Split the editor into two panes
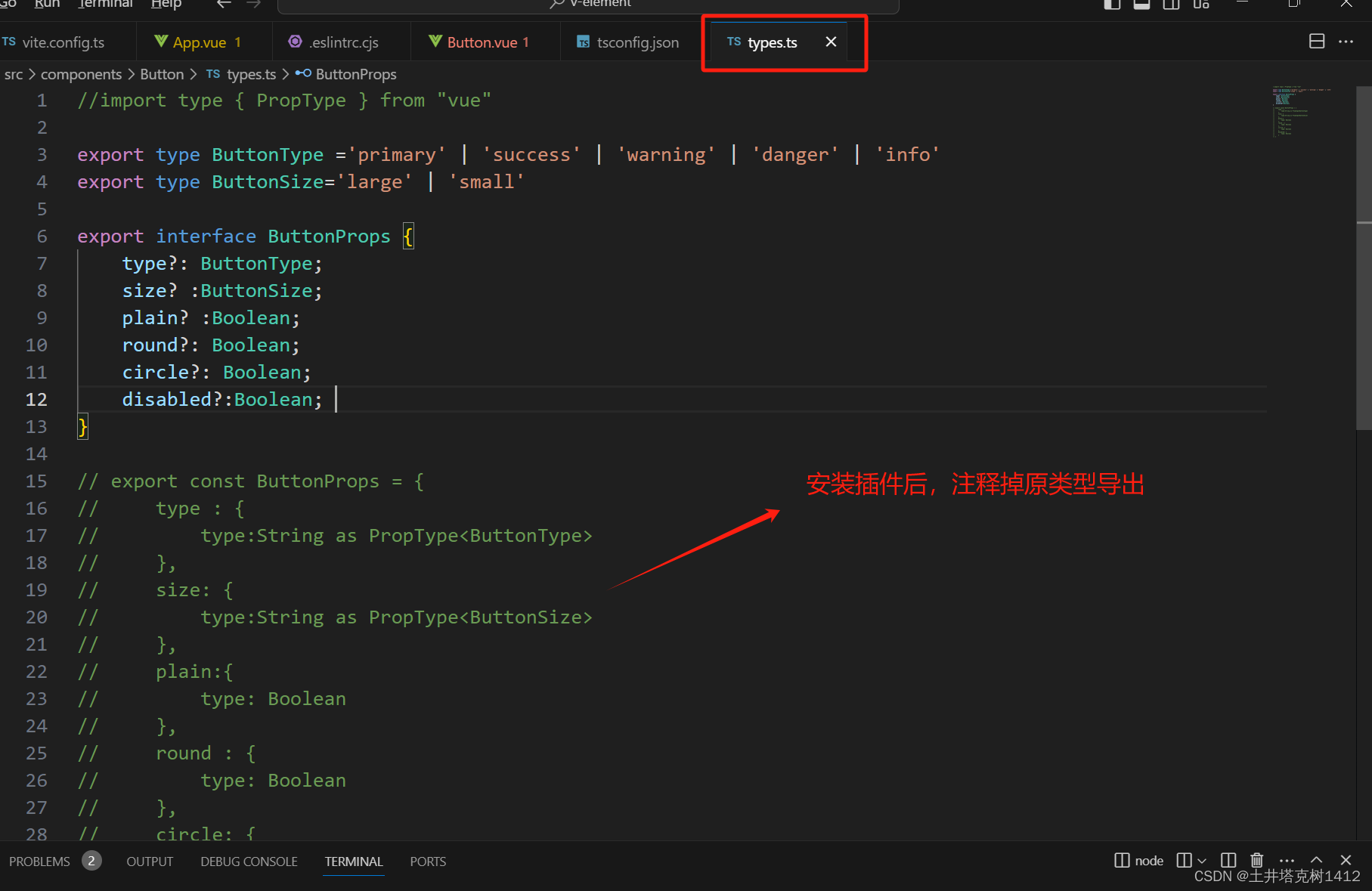Viewport: 1372px width, 891px height. [x=1317, y=42]
